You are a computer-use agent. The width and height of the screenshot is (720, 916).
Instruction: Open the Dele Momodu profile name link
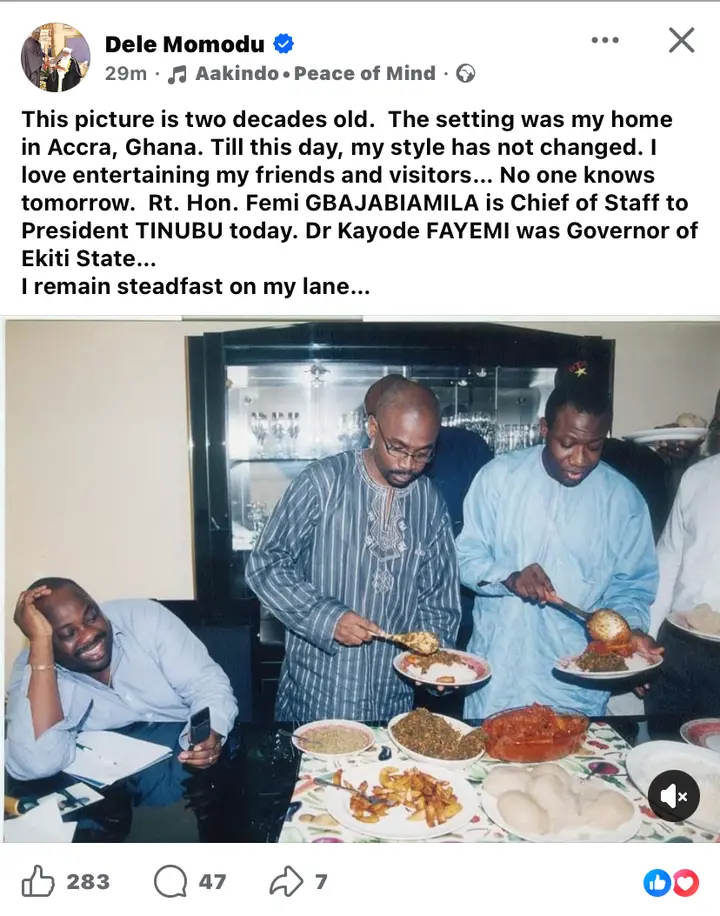coord(185,44)
